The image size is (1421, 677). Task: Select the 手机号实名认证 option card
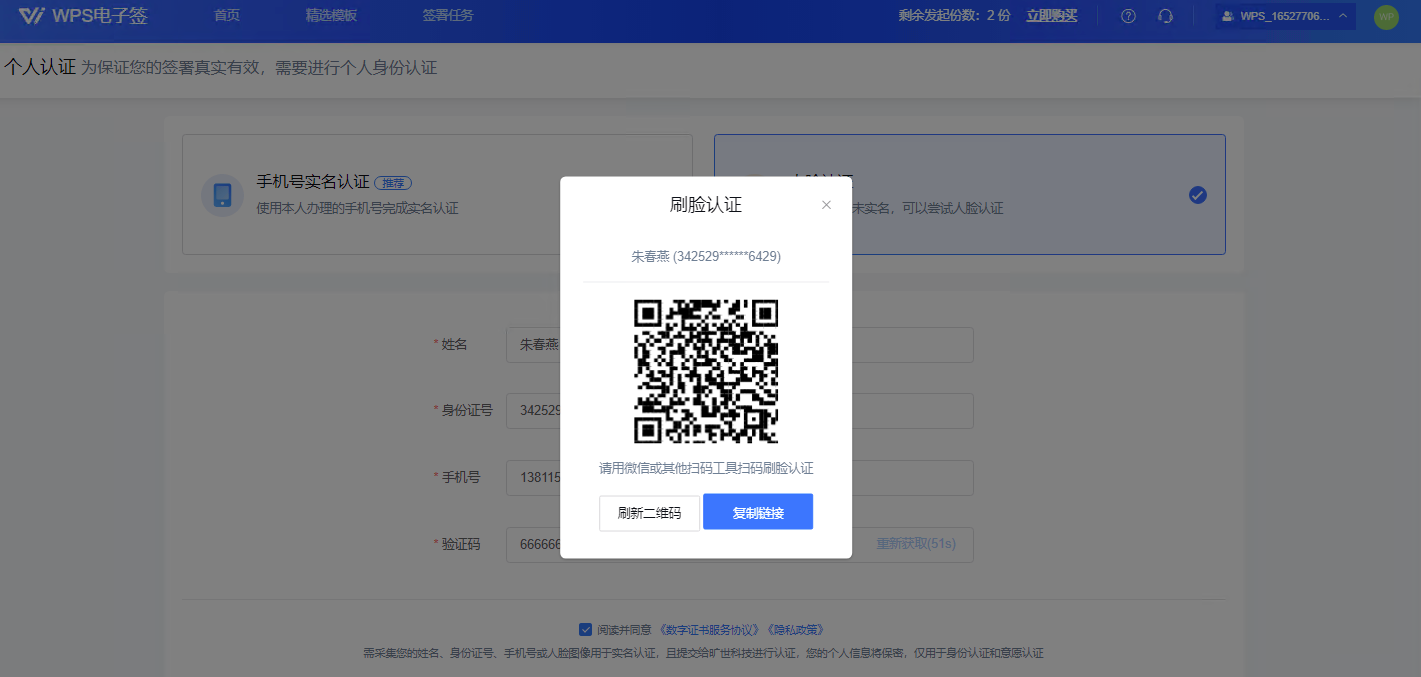437,195
